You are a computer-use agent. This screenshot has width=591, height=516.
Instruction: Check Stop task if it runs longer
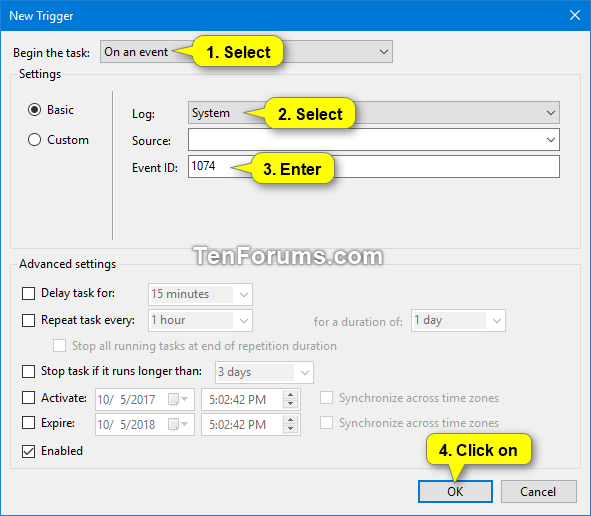(28, 371)
